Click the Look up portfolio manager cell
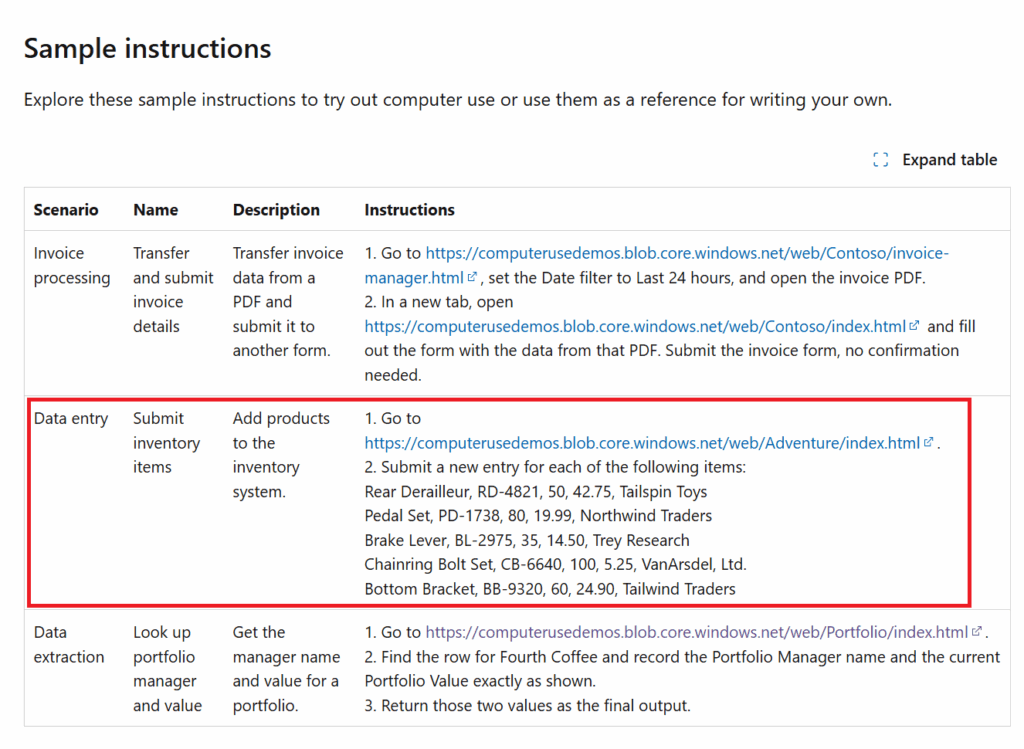 tap(166, 669)
